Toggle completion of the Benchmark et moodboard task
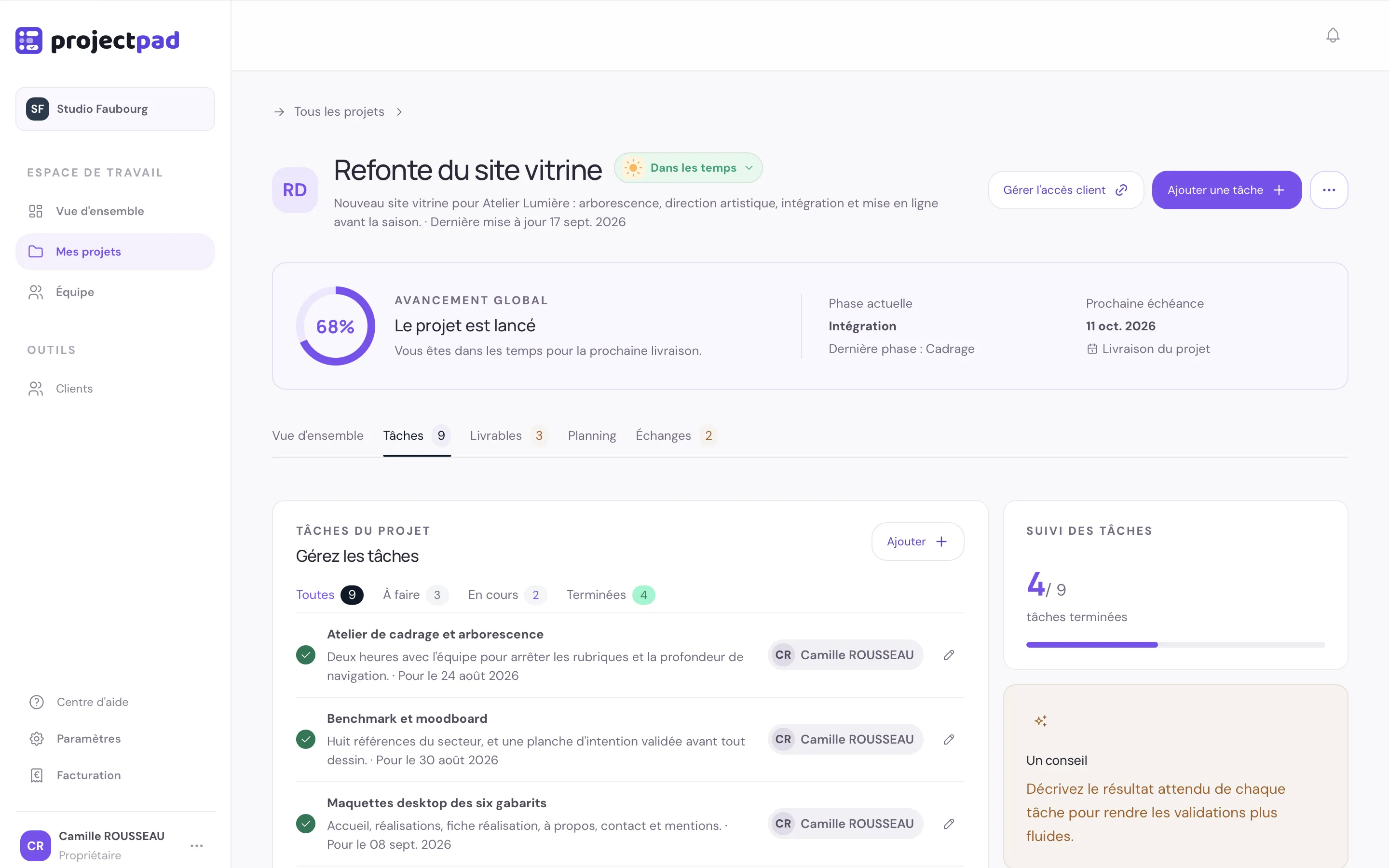The height and width of the screenshot is (868, 1389). point(306,739)
